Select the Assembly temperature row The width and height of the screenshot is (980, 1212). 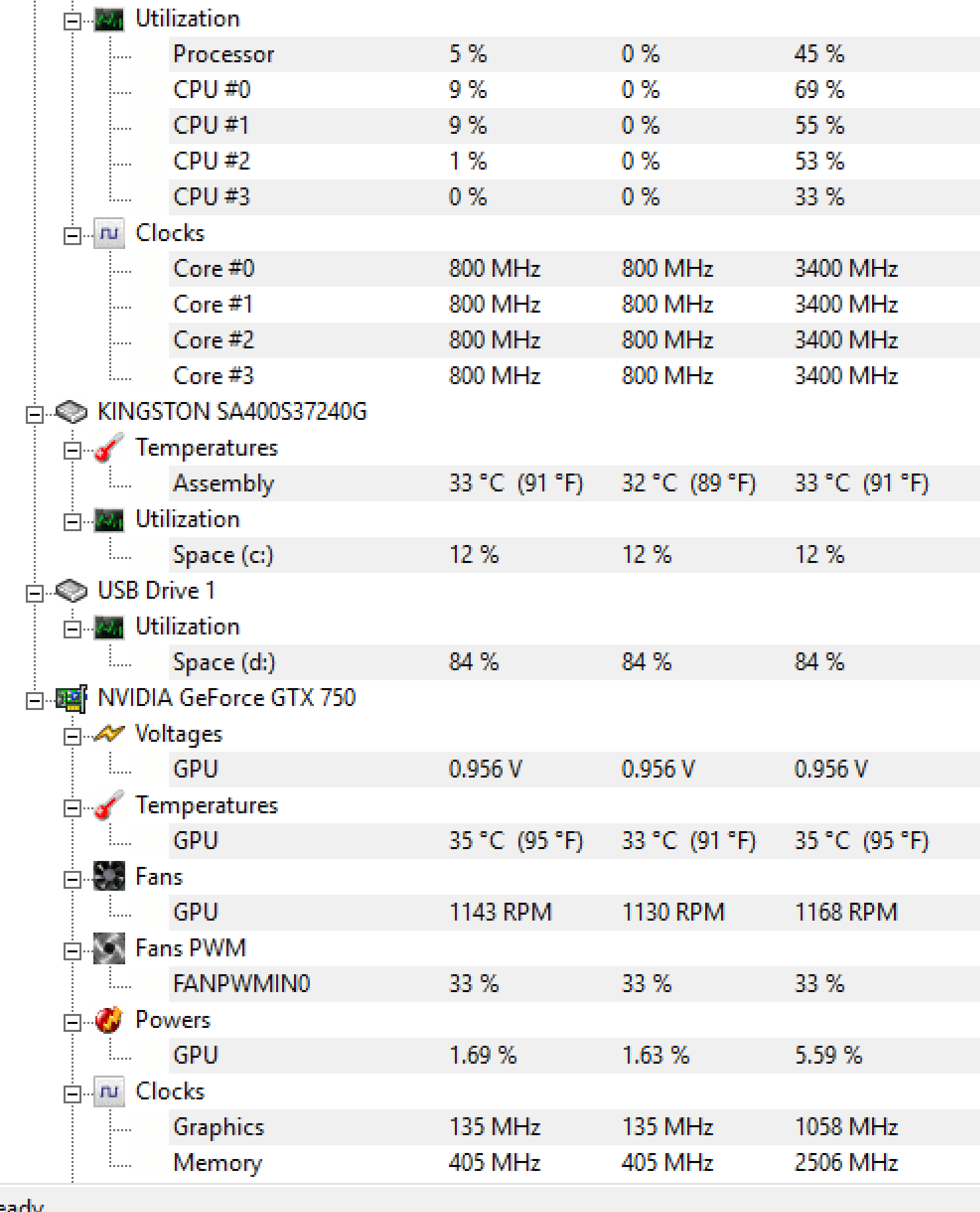tap(574, 483)
